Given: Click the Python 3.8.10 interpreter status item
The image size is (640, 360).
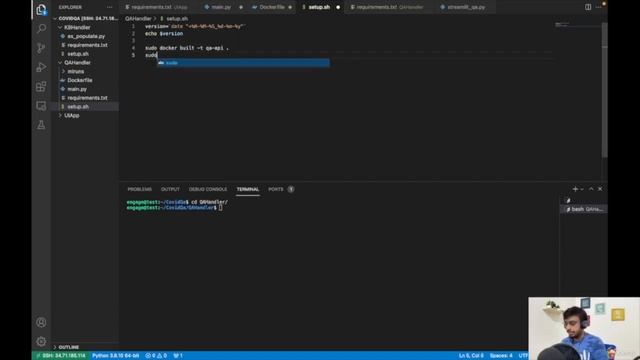Looking at the screenshot, I should [116, 356].
